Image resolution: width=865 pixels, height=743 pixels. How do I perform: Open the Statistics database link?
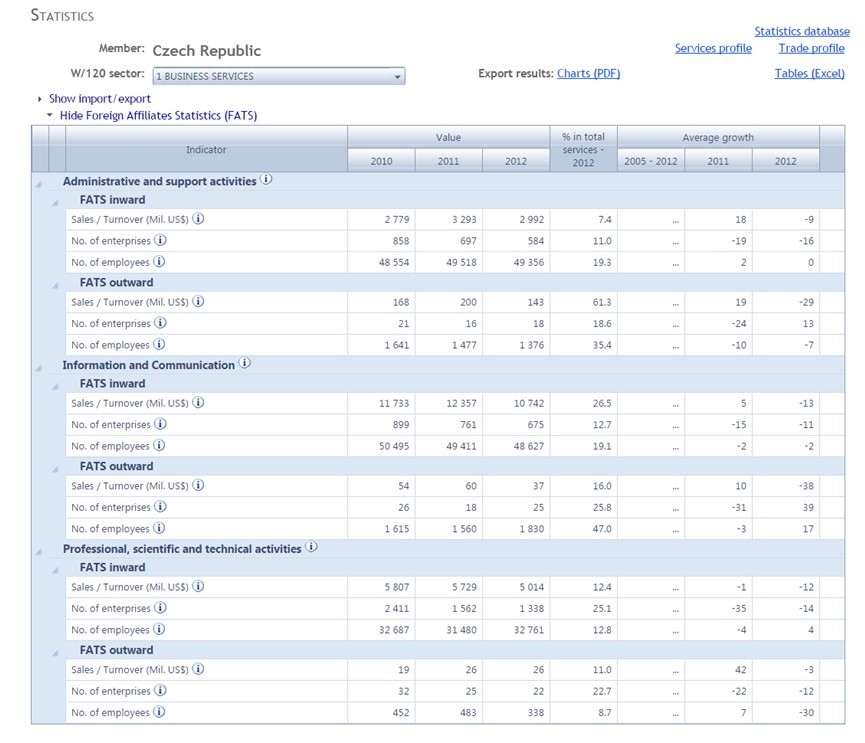(x=802, y=31)
